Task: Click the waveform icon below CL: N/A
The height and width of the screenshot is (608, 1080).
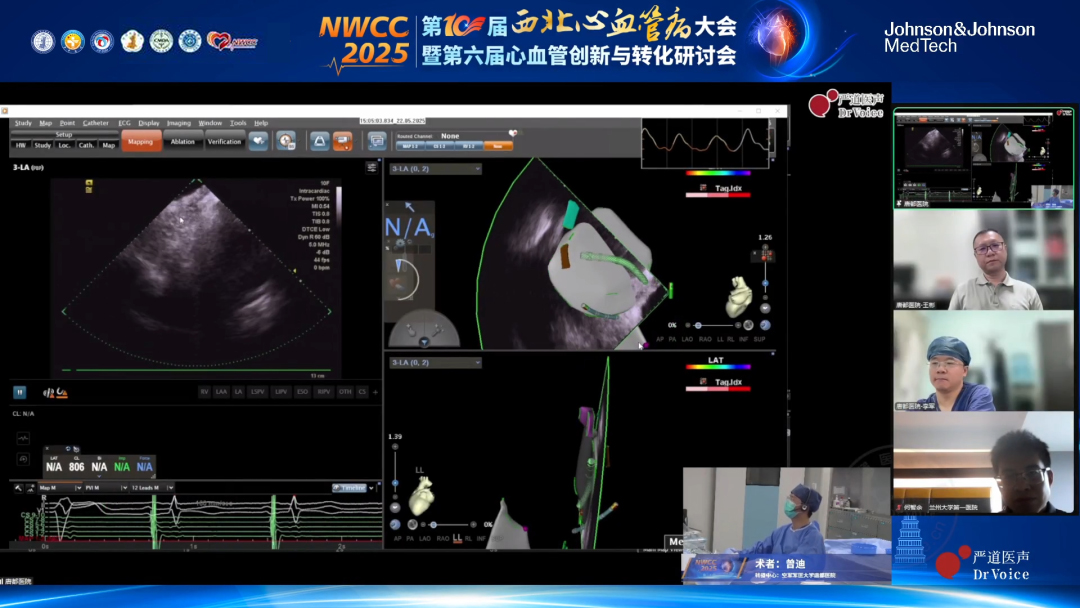Action: coord(23,438)
